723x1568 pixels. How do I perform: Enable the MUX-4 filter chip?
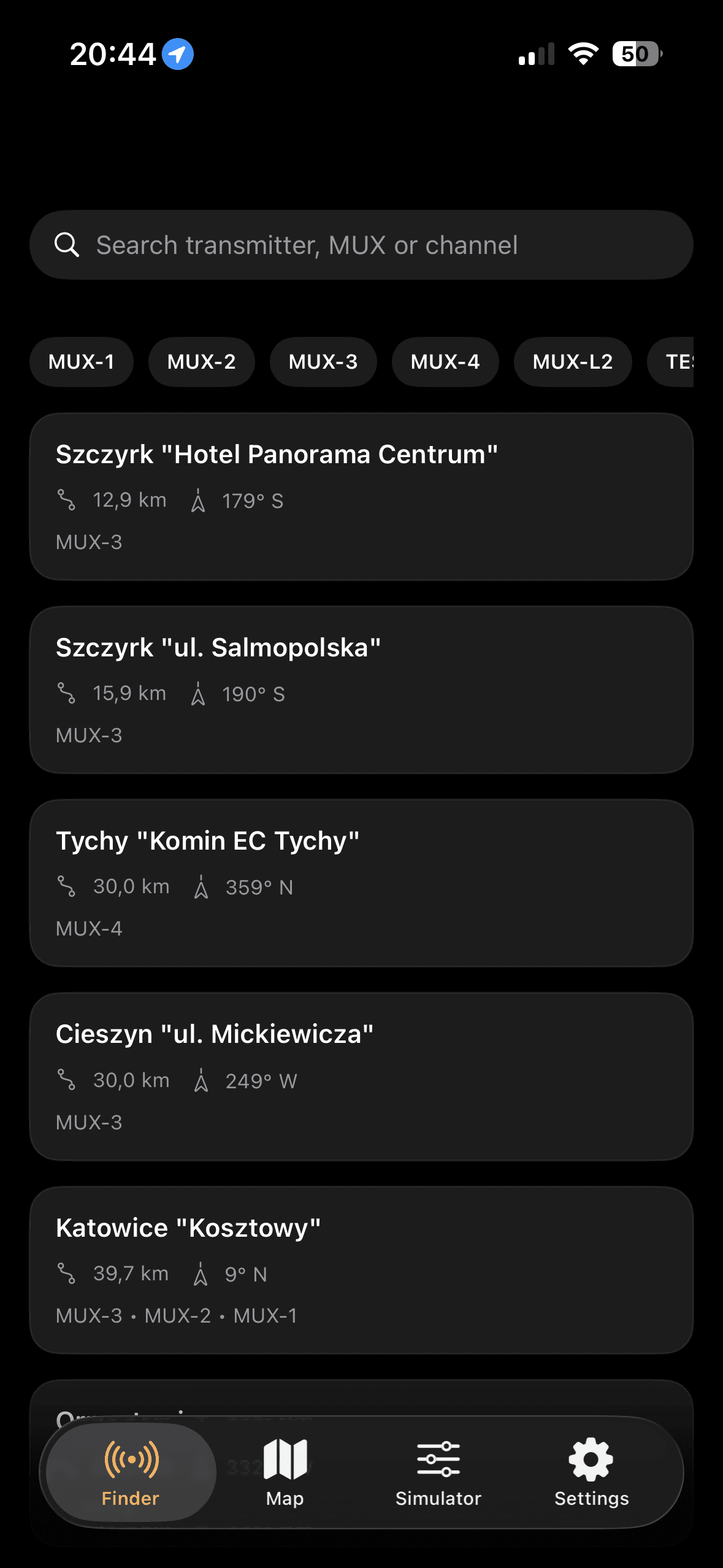pos(445,362)
